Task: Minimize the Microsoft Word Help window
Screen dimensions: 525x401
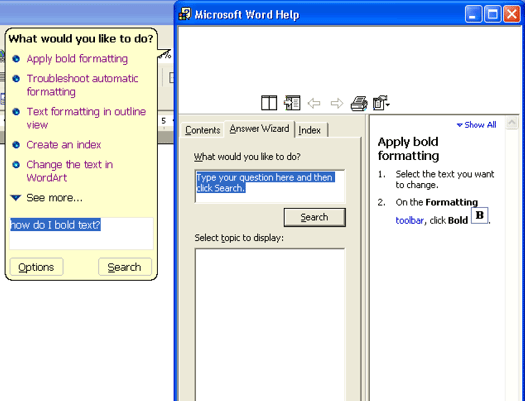Action: [x=473, y=14]
